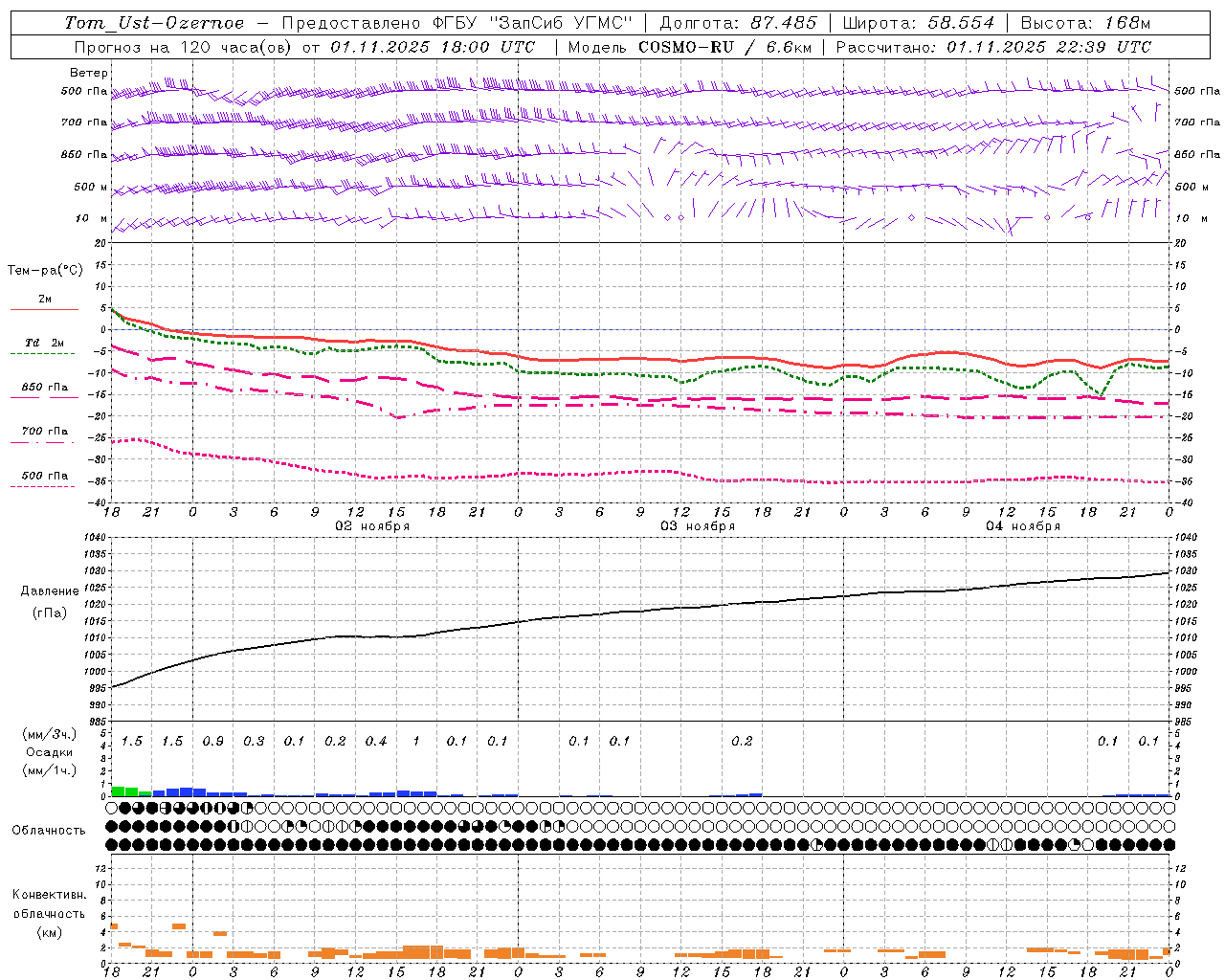Click the Модель COSMO-RU / 6.6км text

(x=690, y=47)
